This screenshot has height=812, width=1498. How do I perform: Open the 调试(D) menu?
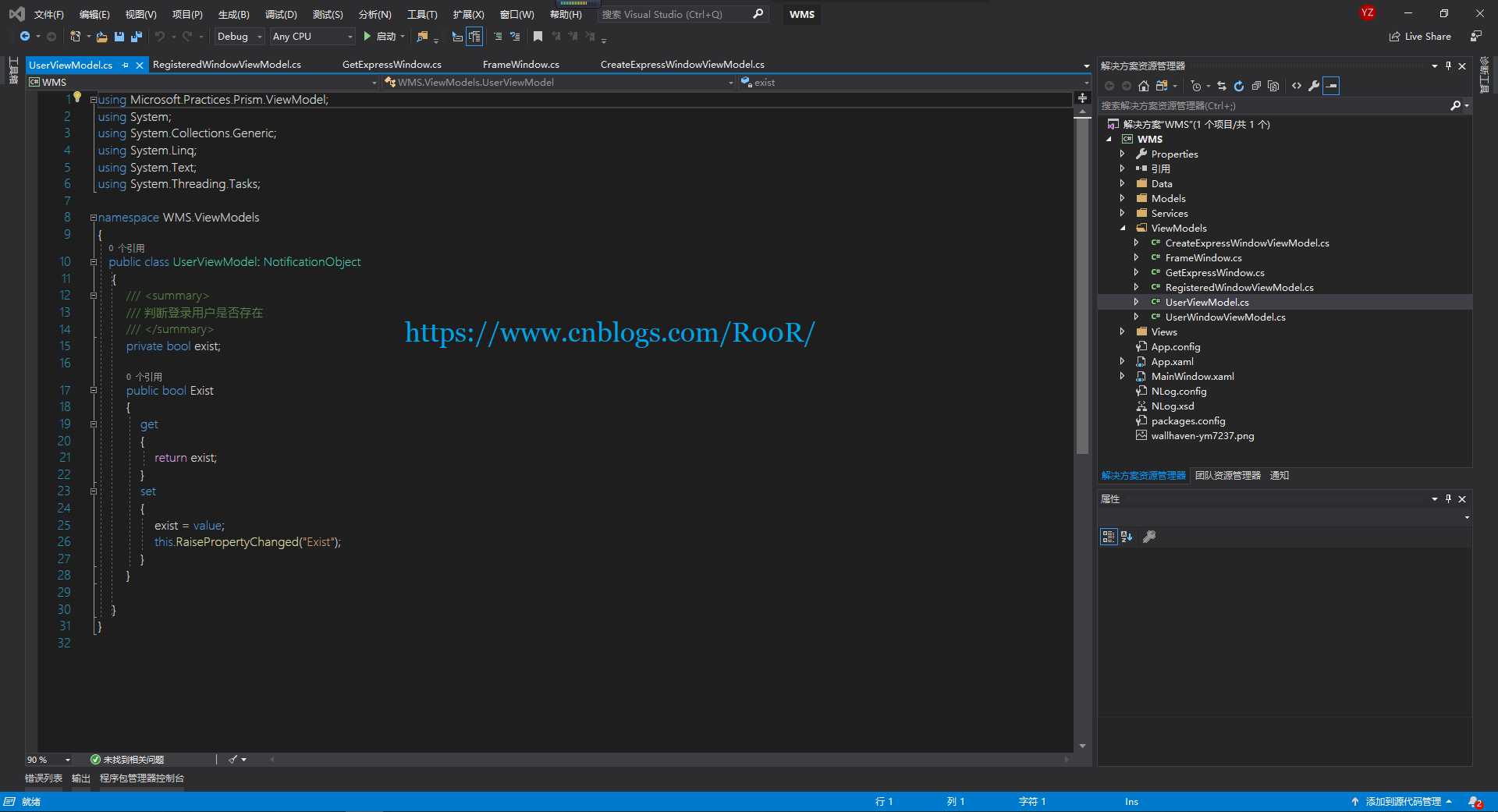(281, 14)
